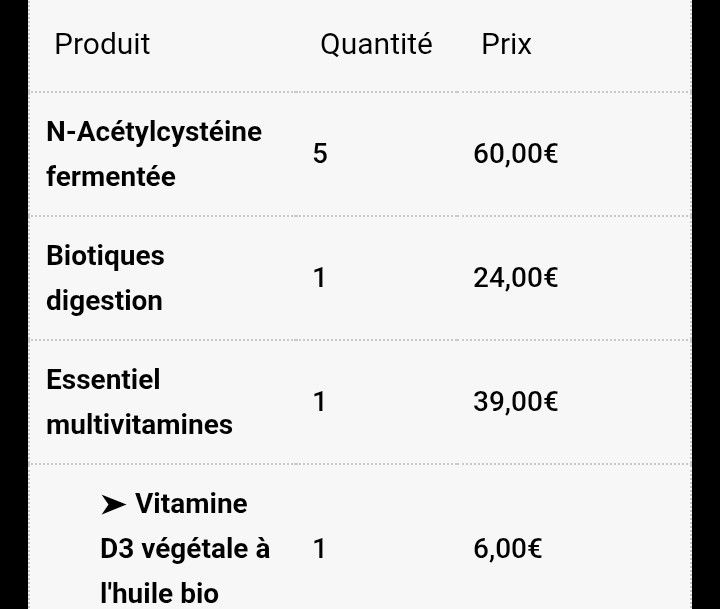
Task: Click the arrow icon before Vitamine D3
Action: [113, 504]
